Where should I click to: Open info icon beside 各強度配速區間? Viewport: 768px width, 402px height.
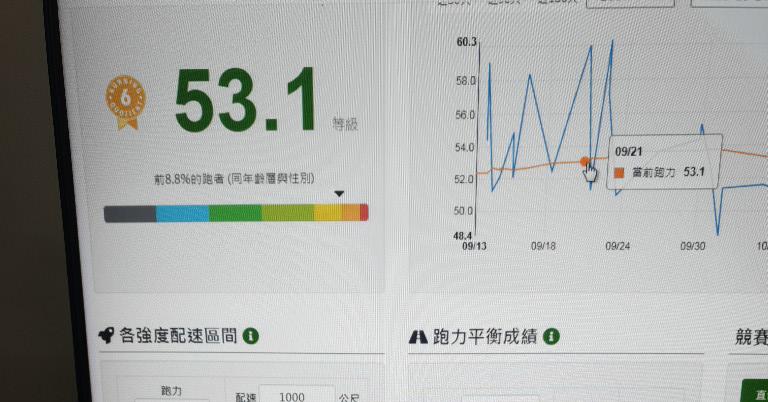click(251, 336)
